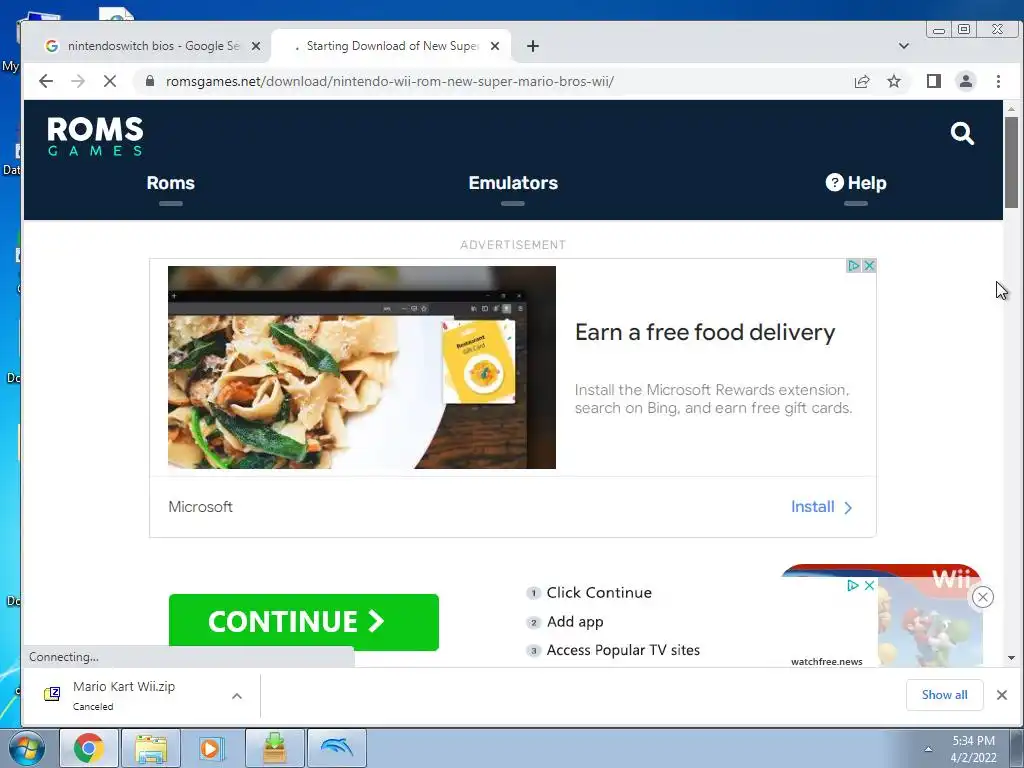Open the Help menu

point(856,184)
